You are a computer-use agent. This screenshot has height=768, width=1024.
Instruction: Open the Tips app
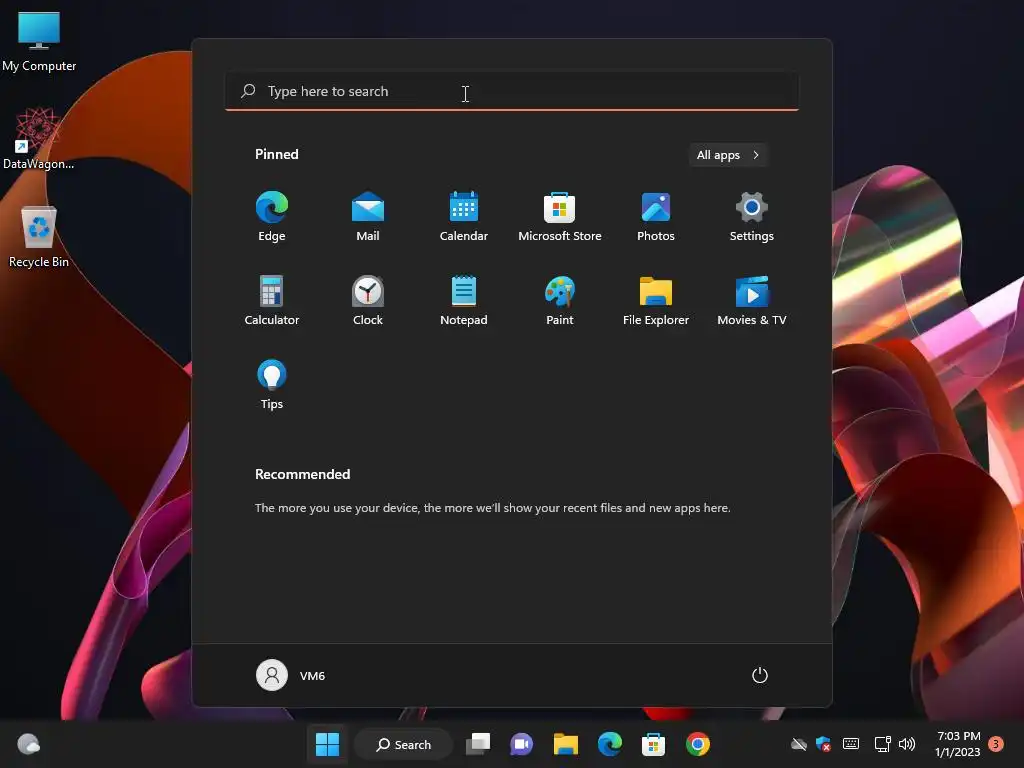pyautogui.click(x=272, y=385)
